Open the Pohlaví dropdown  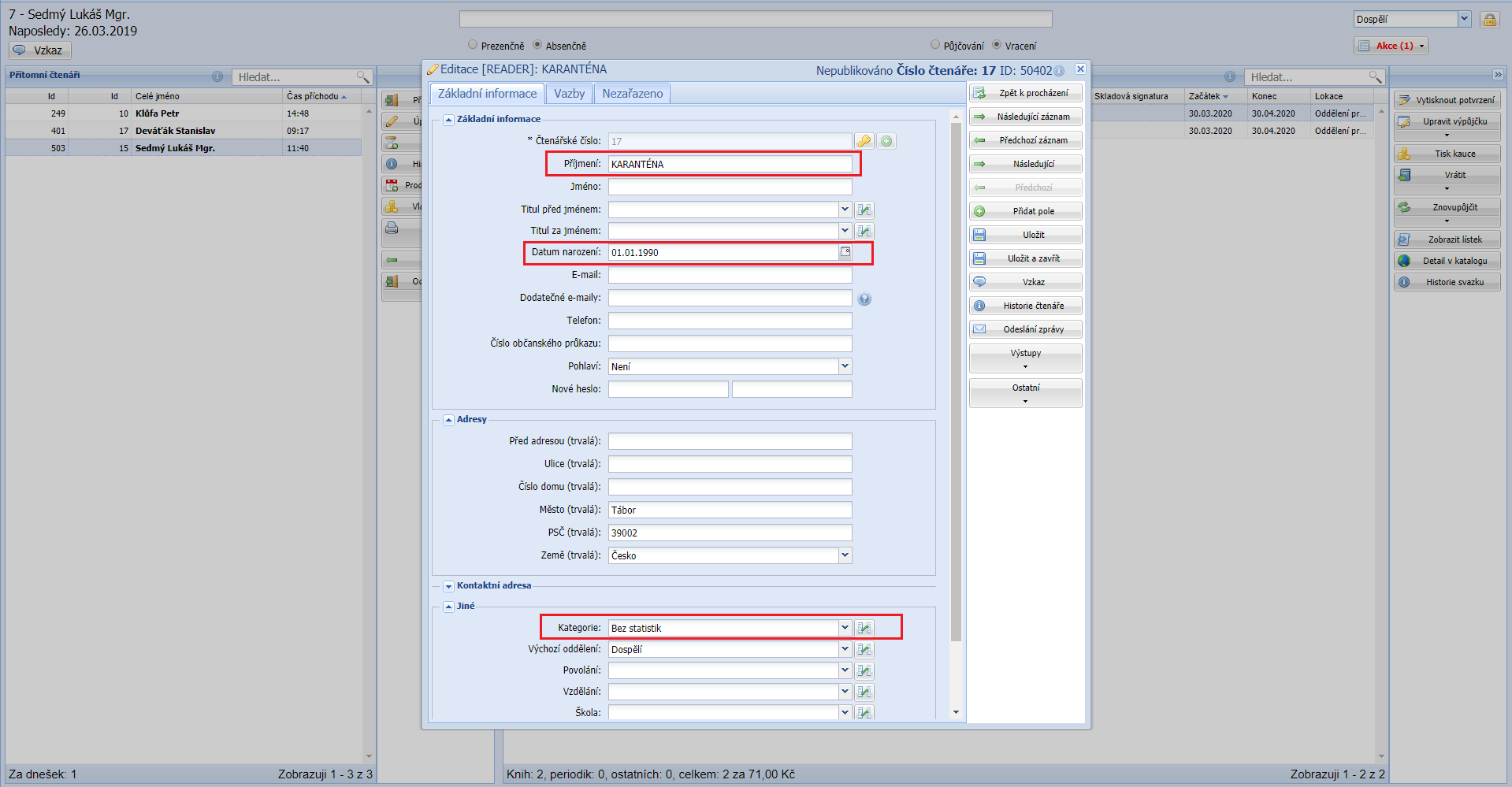[845, 366]
